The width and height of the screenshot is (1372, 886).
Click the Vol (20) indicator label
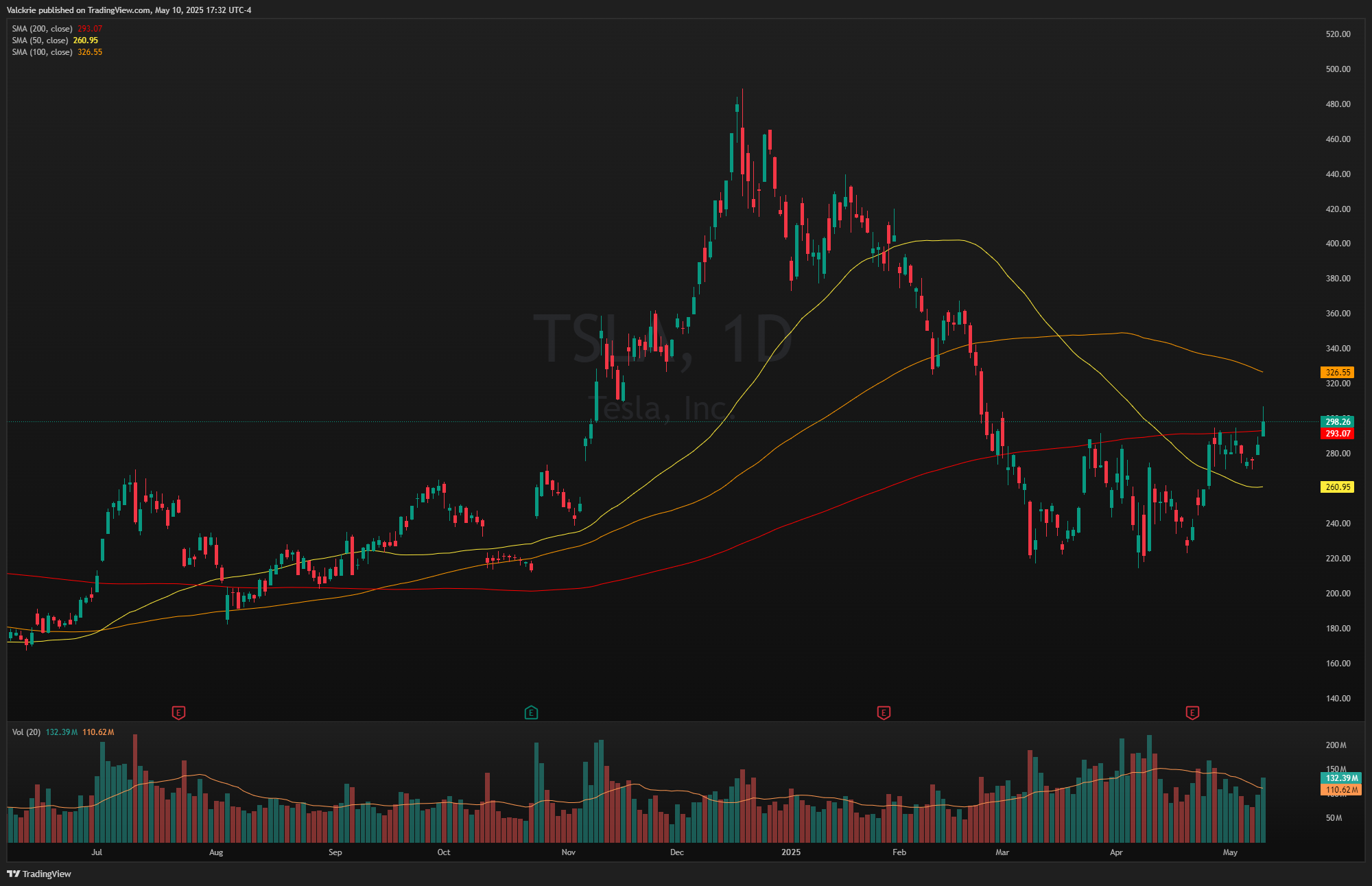[x=26, y=732]
